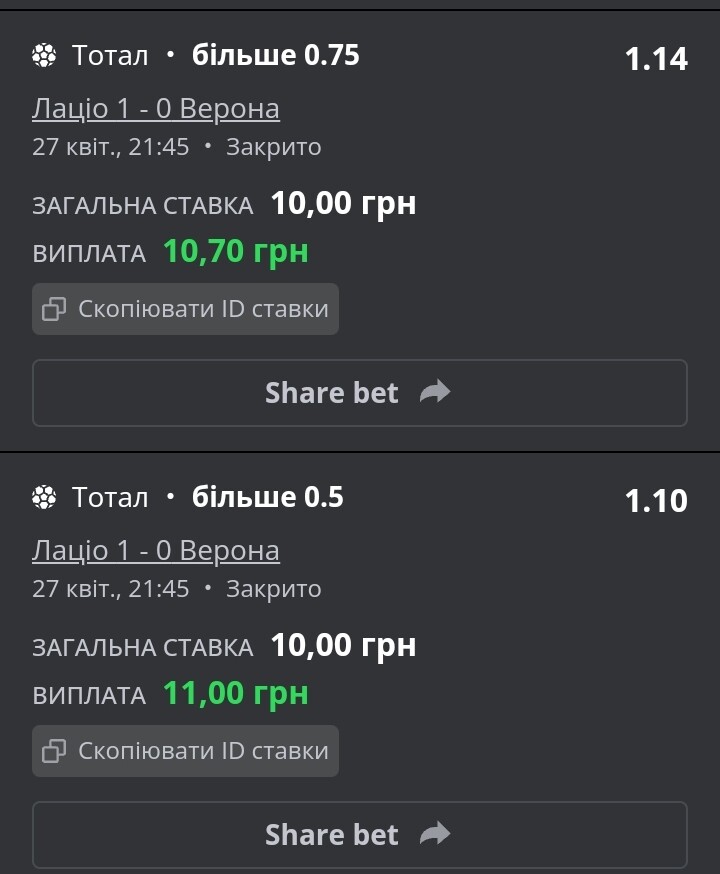Image resolution: width=720 pixels, height=874 pixels.
Task: Click the 1.14 odds value
Action: [656, 59]
